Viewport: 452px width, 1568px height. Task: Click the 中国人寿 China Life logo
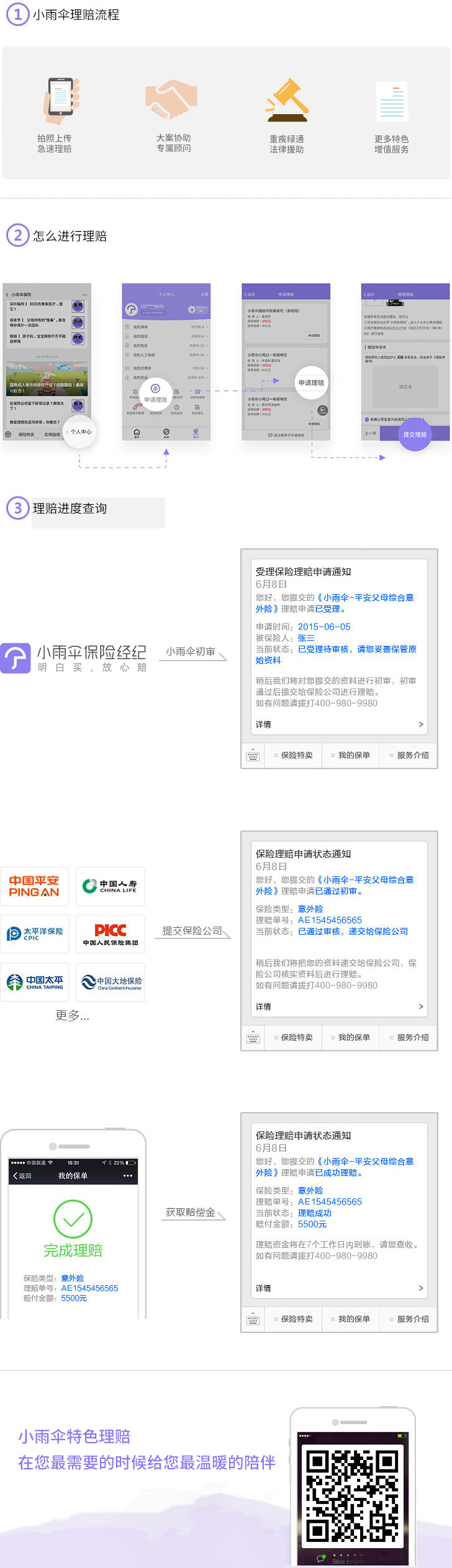pyautogui.click(x=111, y=886)
